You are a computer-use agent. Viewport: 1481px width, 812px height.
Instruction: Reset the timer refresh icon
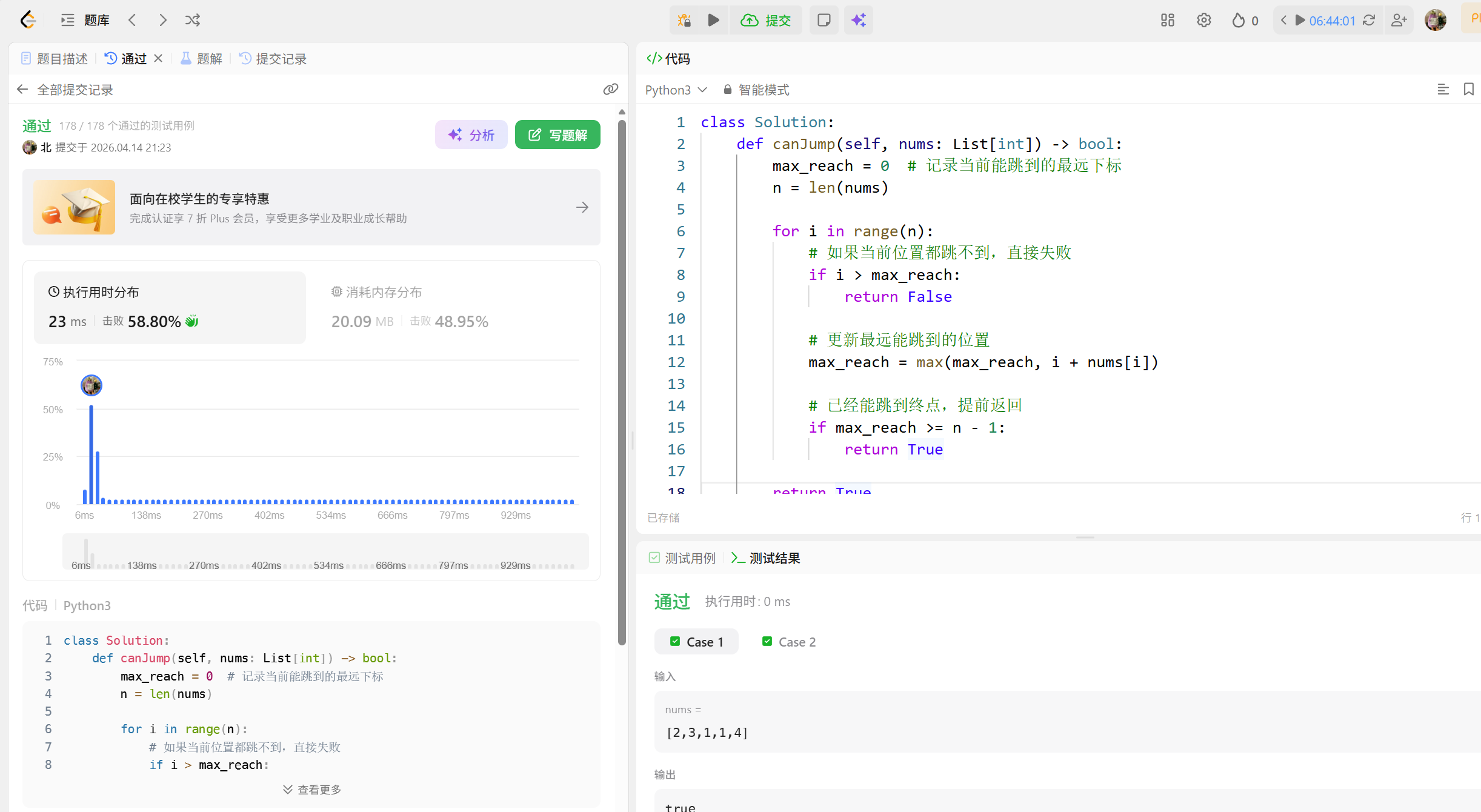[1369, 20]
